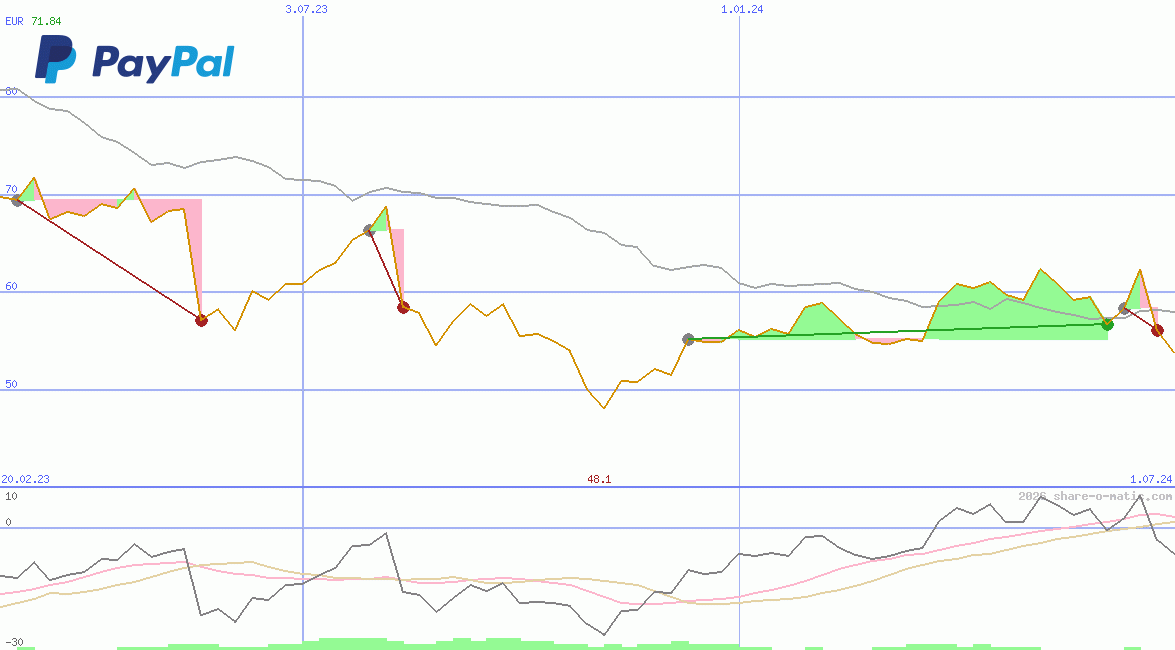
Task: Click the gray marker near the recent peak
Action: (1122, 307)
